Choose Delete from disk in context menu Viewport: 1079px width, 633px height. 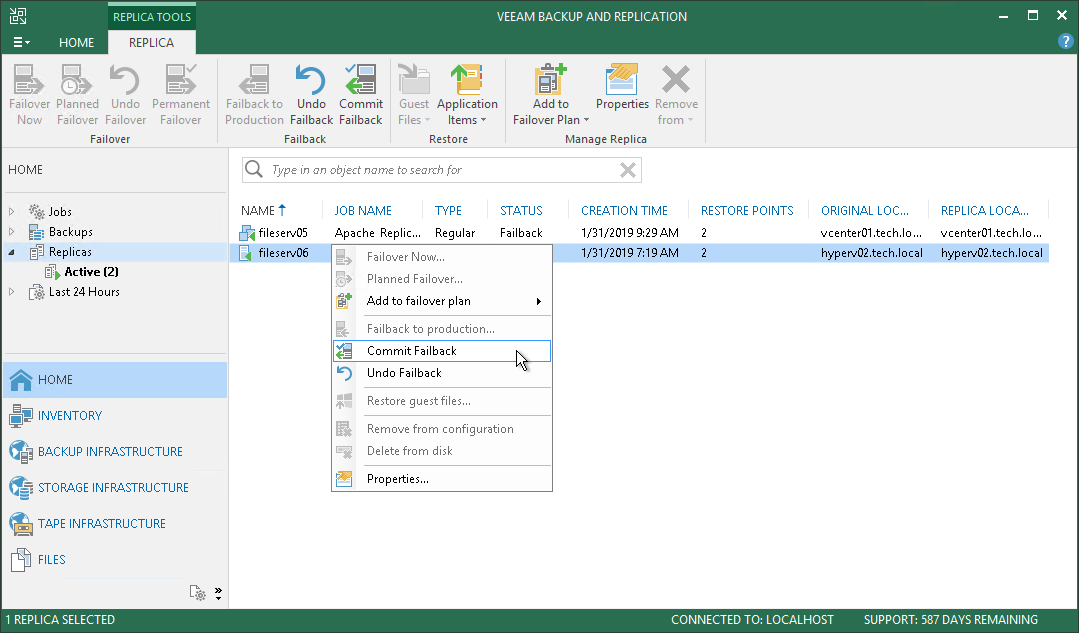441,451
